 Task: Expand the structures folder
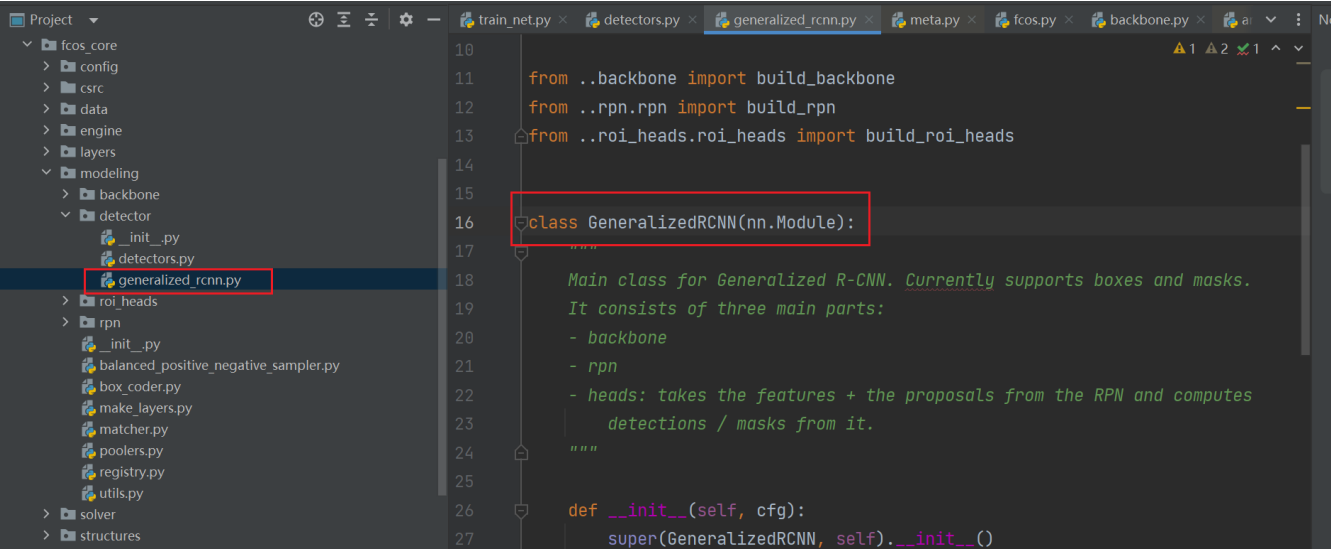coord(46,536)
